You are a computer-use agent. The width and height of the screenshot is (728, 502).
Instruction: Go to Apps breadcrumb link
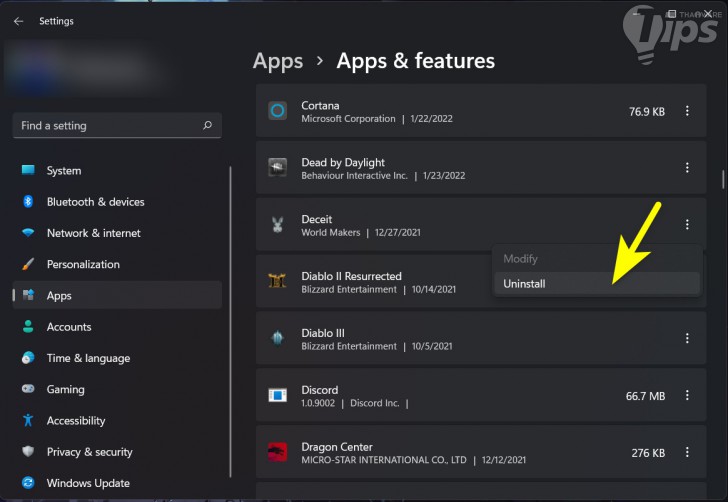point(278,61)
